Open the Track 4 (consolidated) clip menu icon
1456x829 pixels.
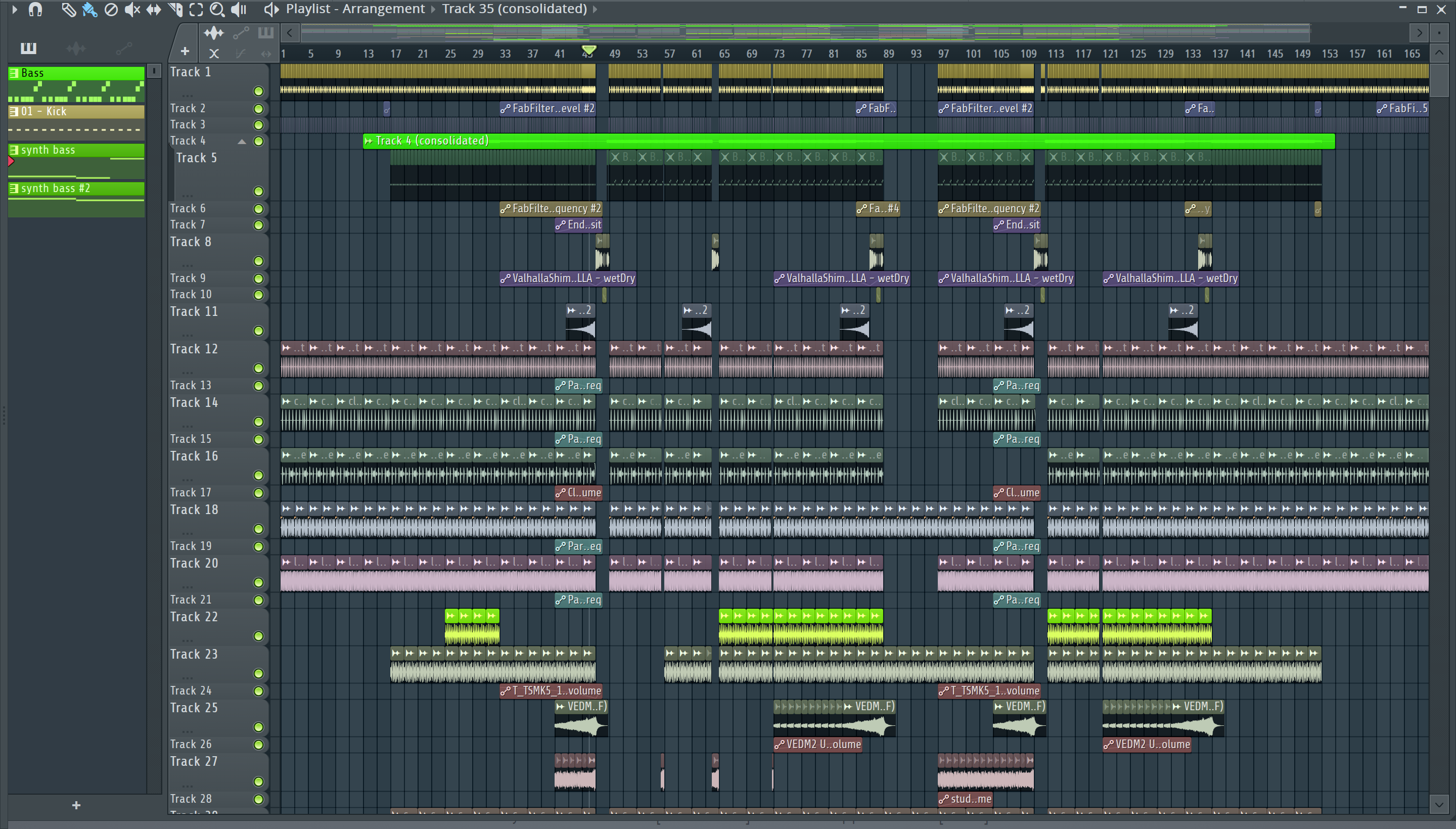click(x=369, y=141)
